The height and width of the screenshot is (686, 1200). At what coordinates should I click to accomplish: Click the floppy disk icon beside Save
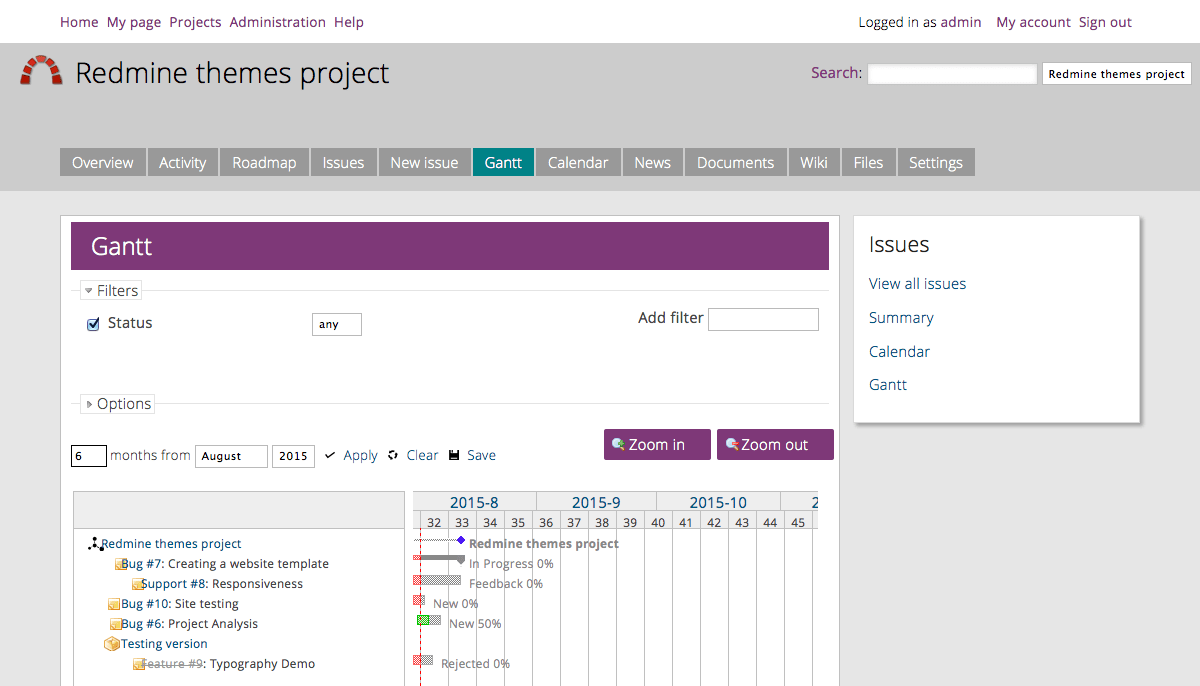[454, 455]
